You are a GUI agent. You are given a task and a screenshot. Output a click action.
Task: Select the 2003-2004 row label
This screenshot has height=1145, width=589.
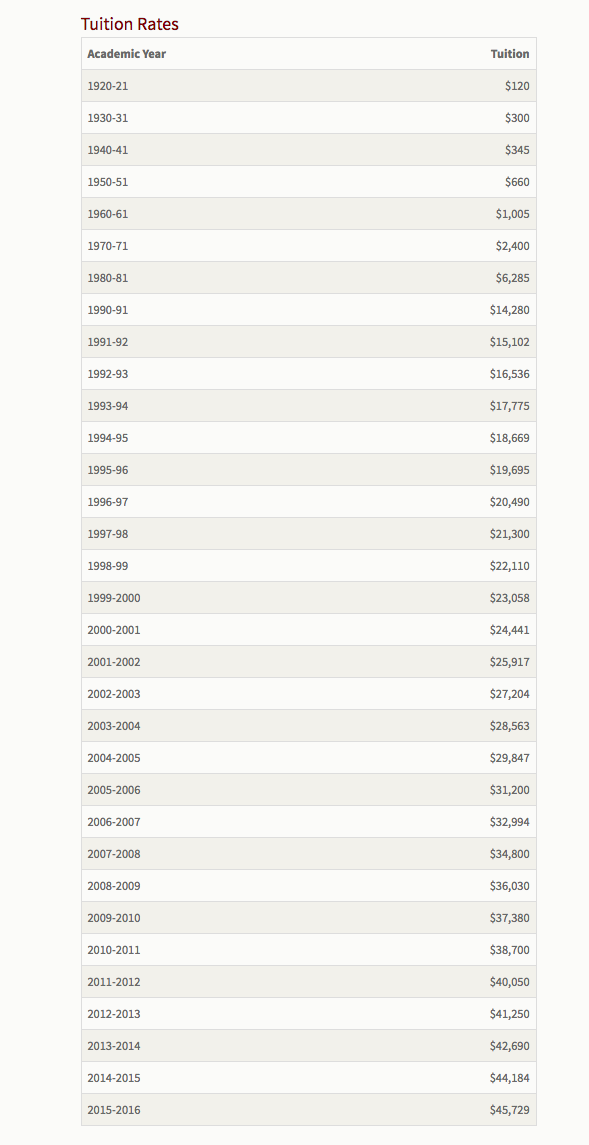tap(114, 726)
